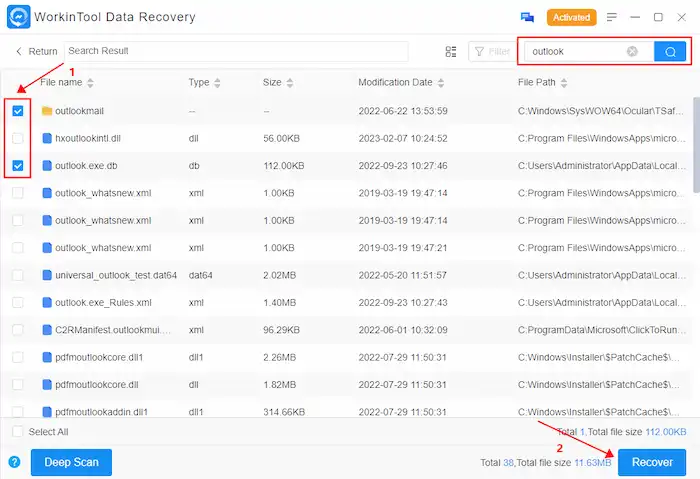The height and width of the screenshot is (479, 700).
Task: Click the outlookmail folder icon
Action: pos(46,110)
